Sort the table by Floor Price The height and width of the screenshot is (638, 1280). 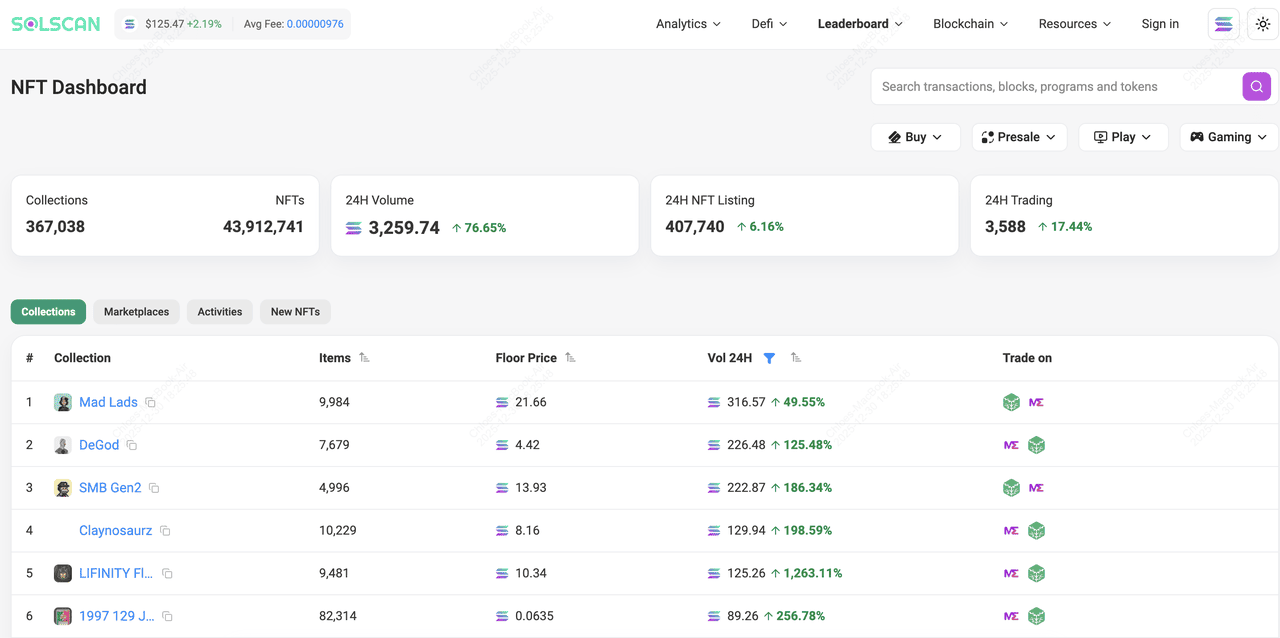click(x=570, y=358)
